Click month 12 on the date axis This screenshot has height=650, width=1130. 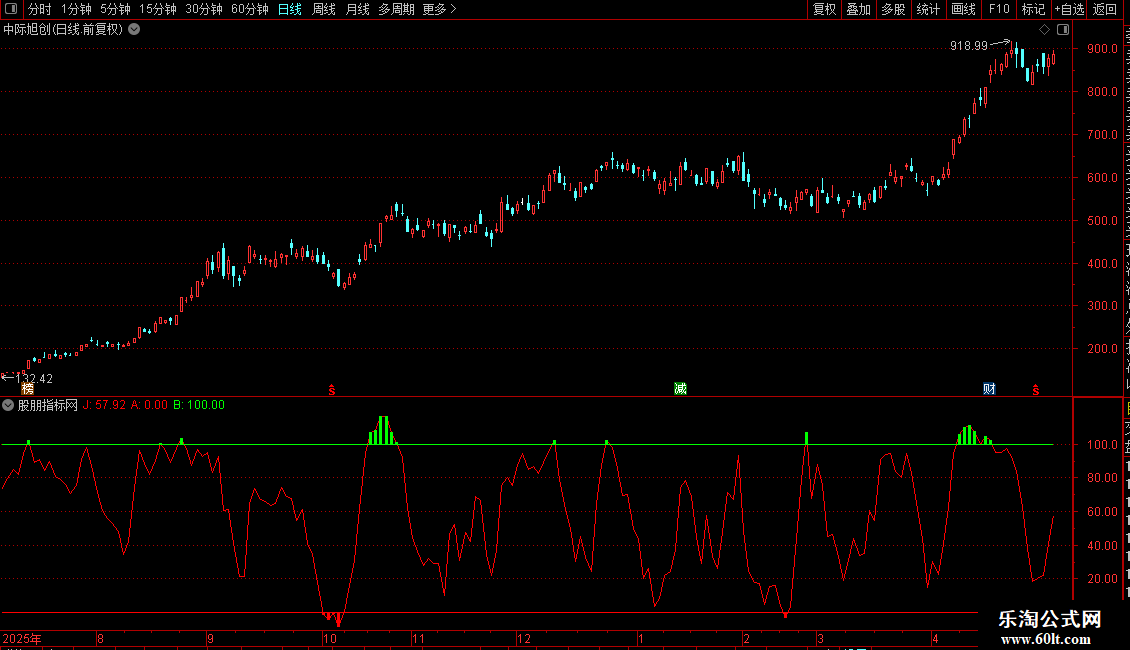524,638
